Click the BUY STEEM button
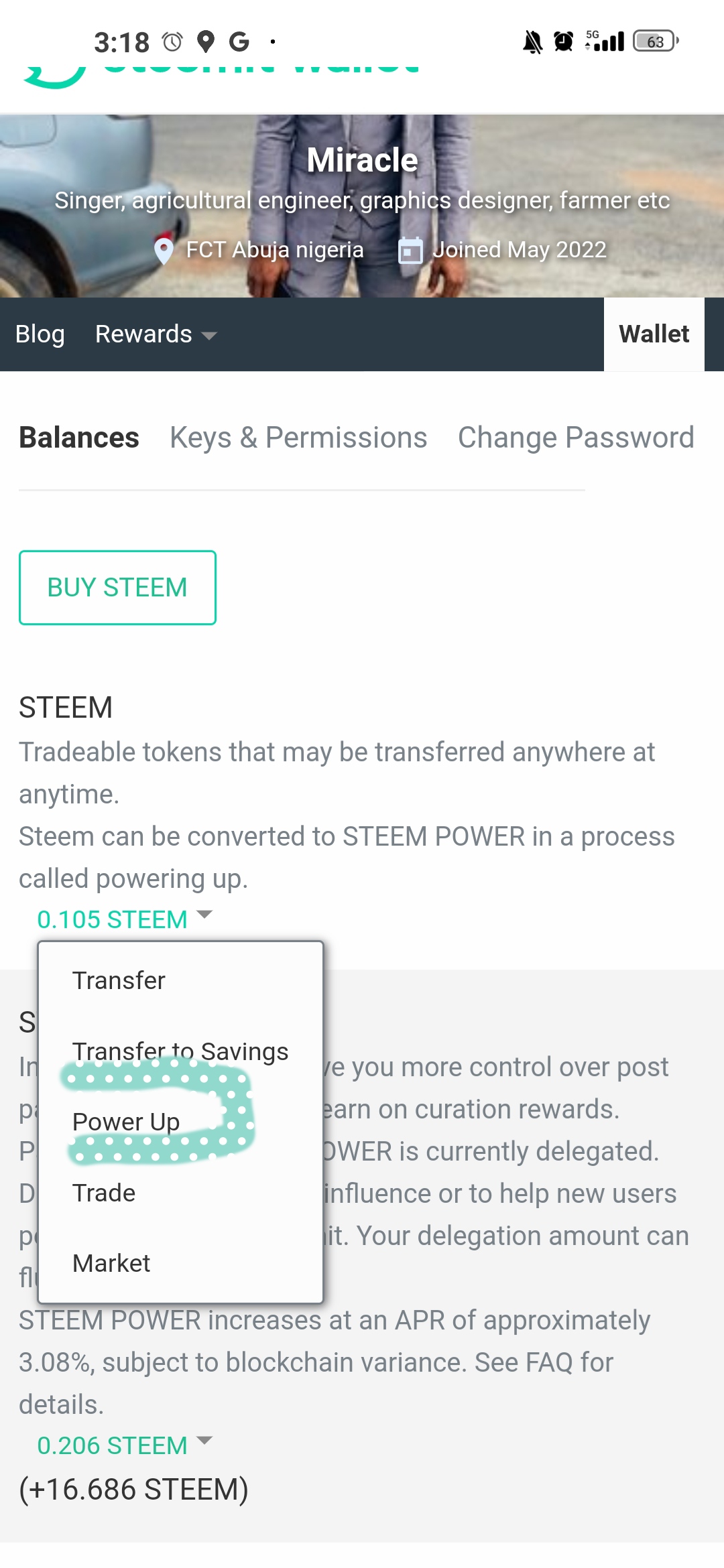This screenshot has width=724, height=1568. [117, 588]
